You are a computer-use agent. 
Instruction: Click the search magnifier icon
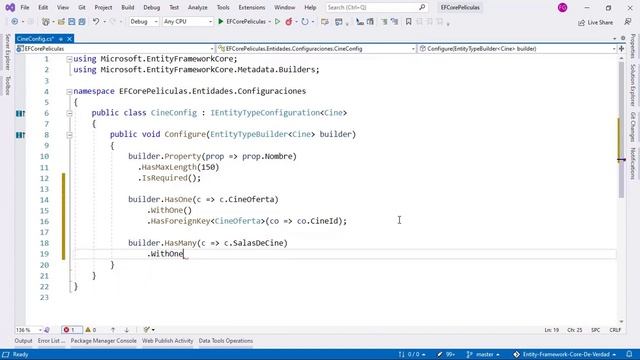[x=422, y=7]
